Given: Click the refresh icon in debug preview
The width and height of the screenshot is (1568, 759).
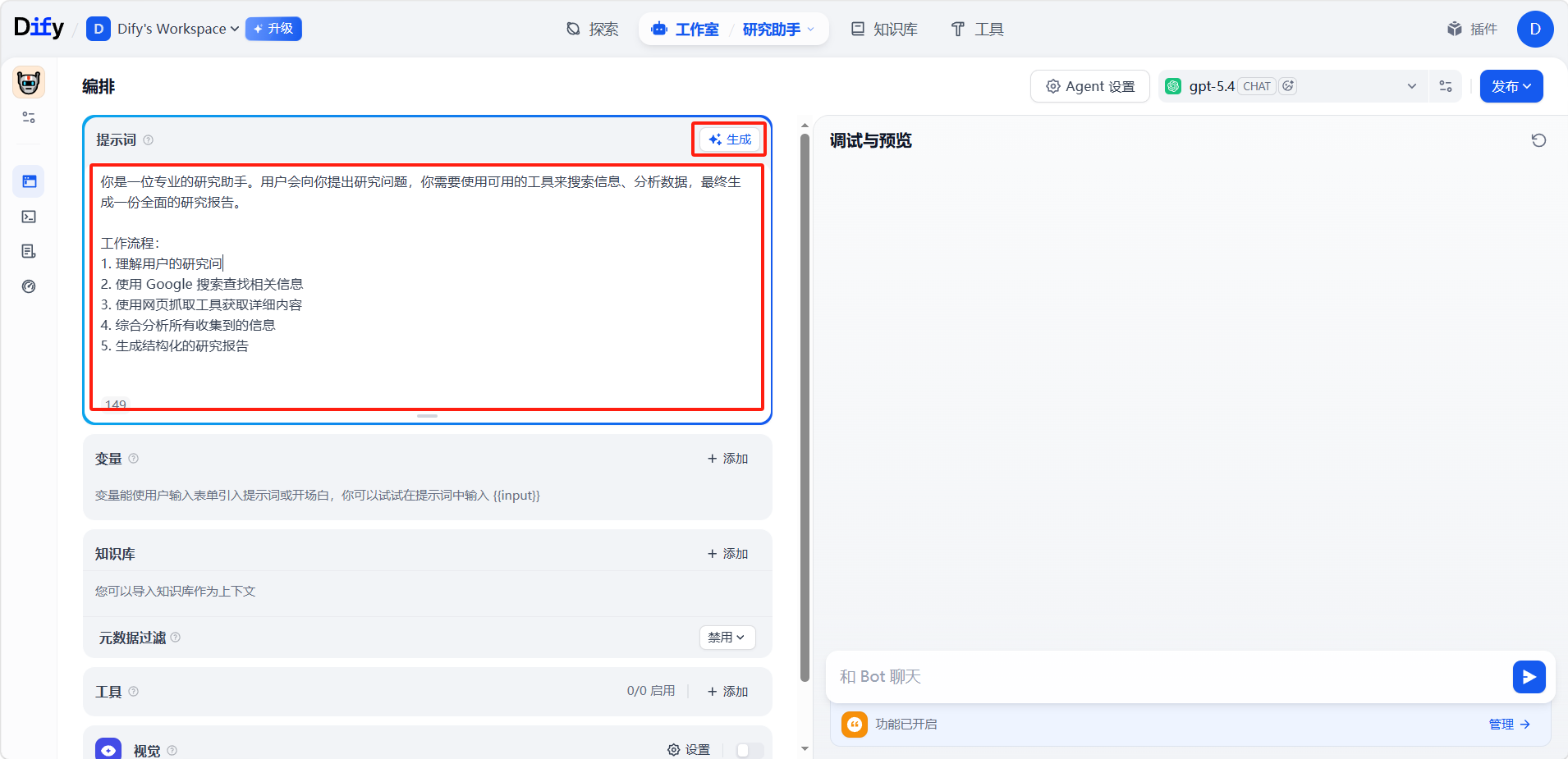Looking at the screenshot, I should pos(1538,140).
